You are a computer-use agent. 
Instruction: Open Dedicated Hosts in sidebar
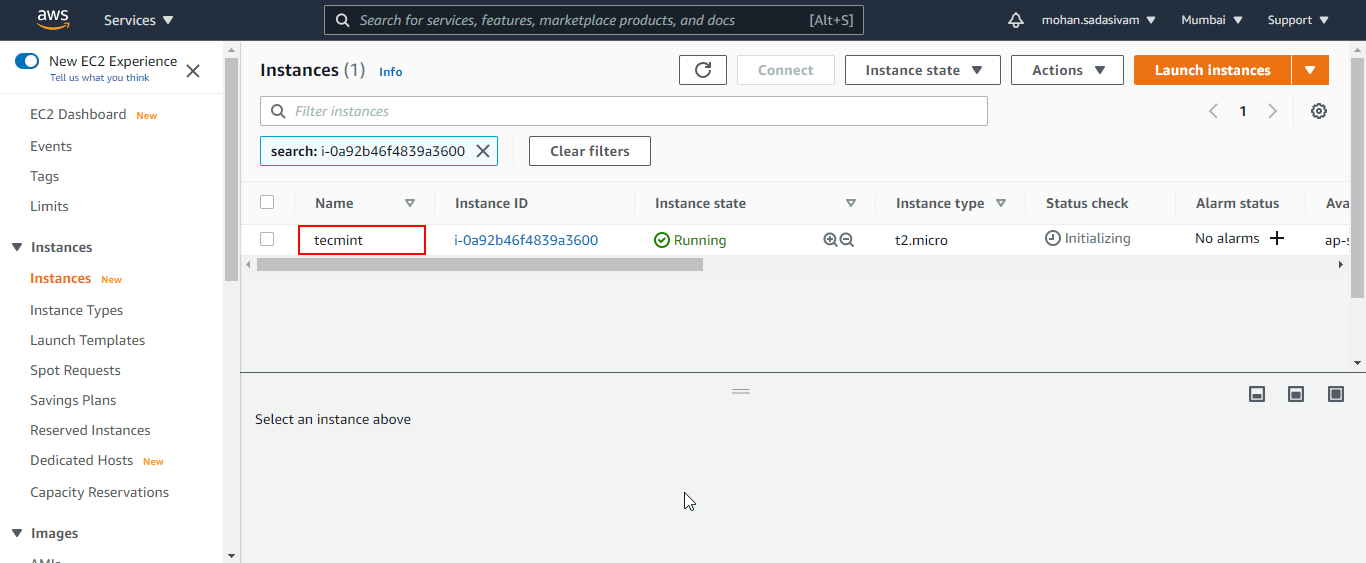point(81,460)
